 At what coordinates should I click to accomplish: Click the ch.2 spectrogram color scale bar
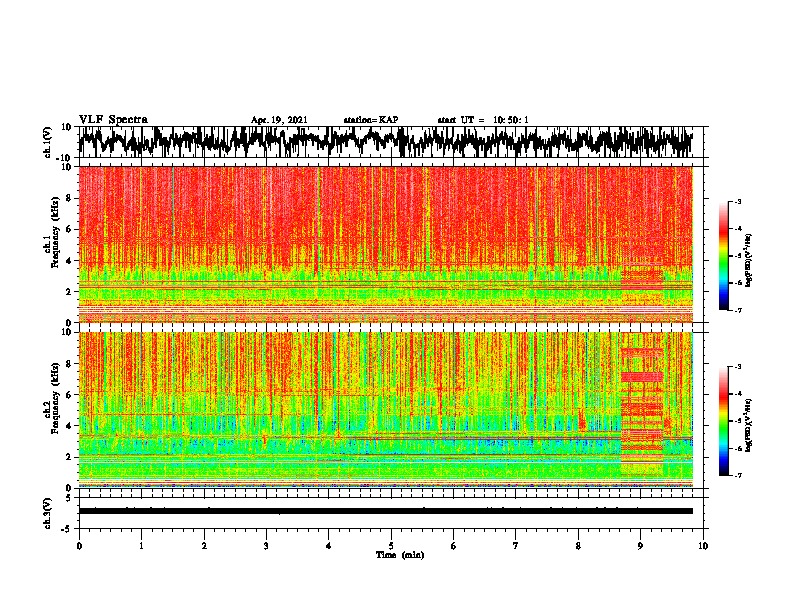pos(724,421)
